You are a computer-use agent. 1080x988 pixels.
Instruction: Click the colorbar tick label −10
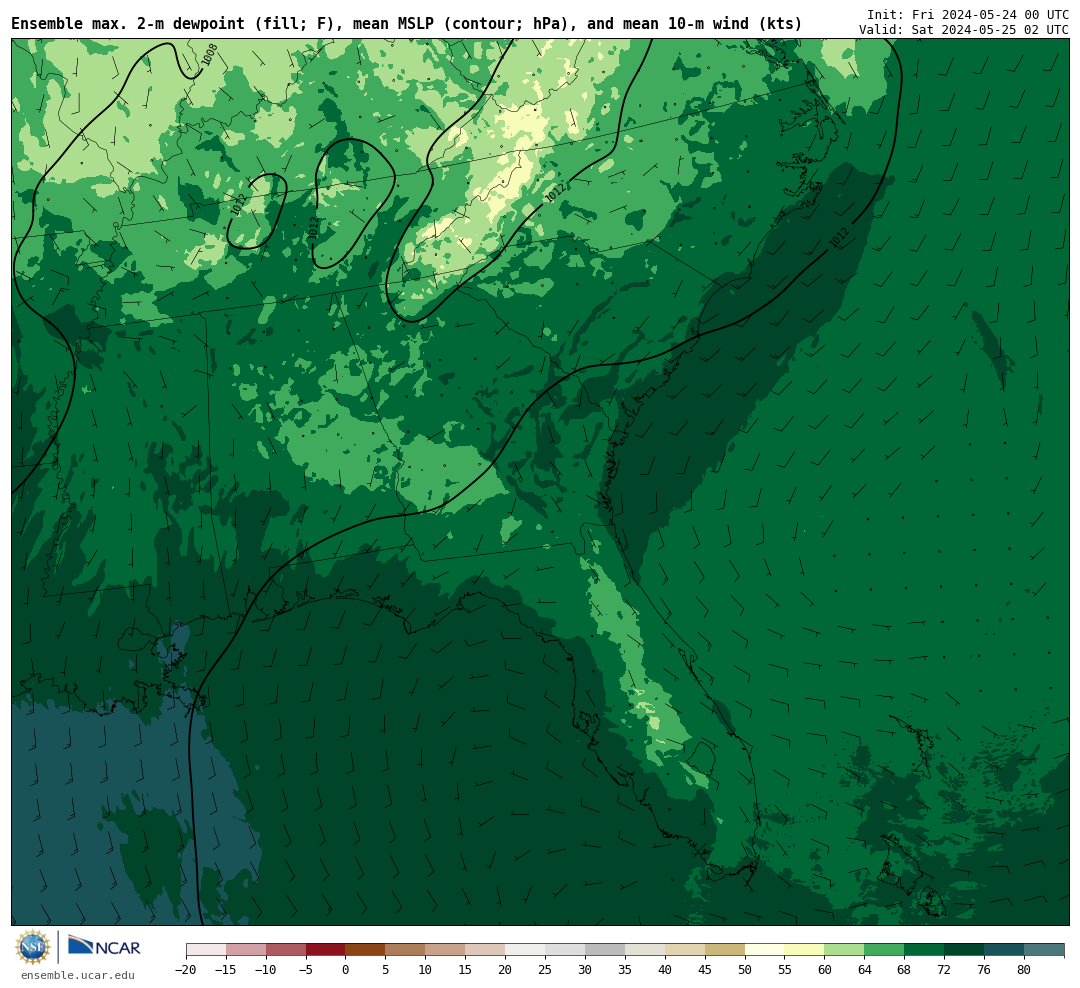point(266,969)
